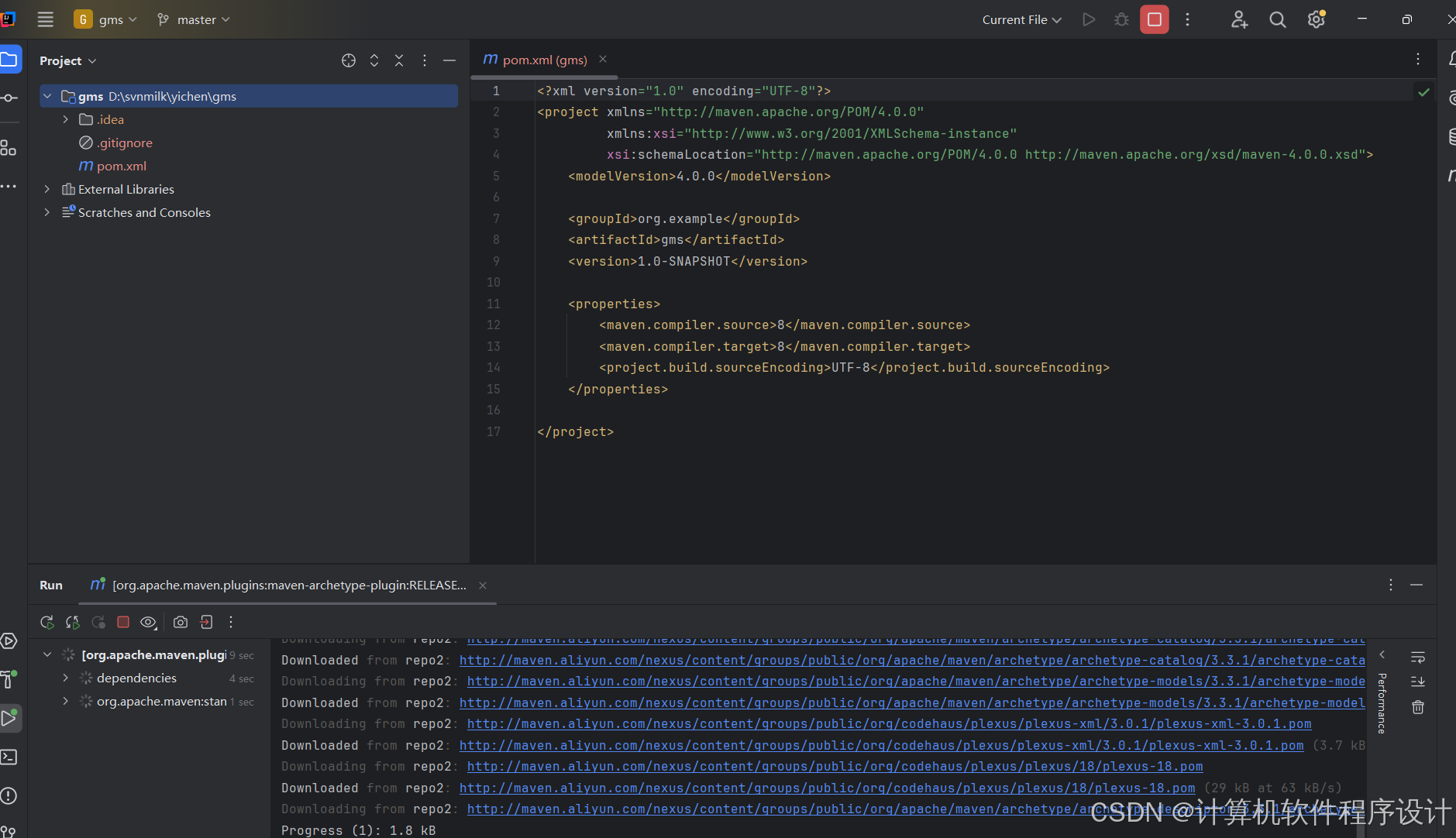Open the Build hammer tool window

click(9, 679)
